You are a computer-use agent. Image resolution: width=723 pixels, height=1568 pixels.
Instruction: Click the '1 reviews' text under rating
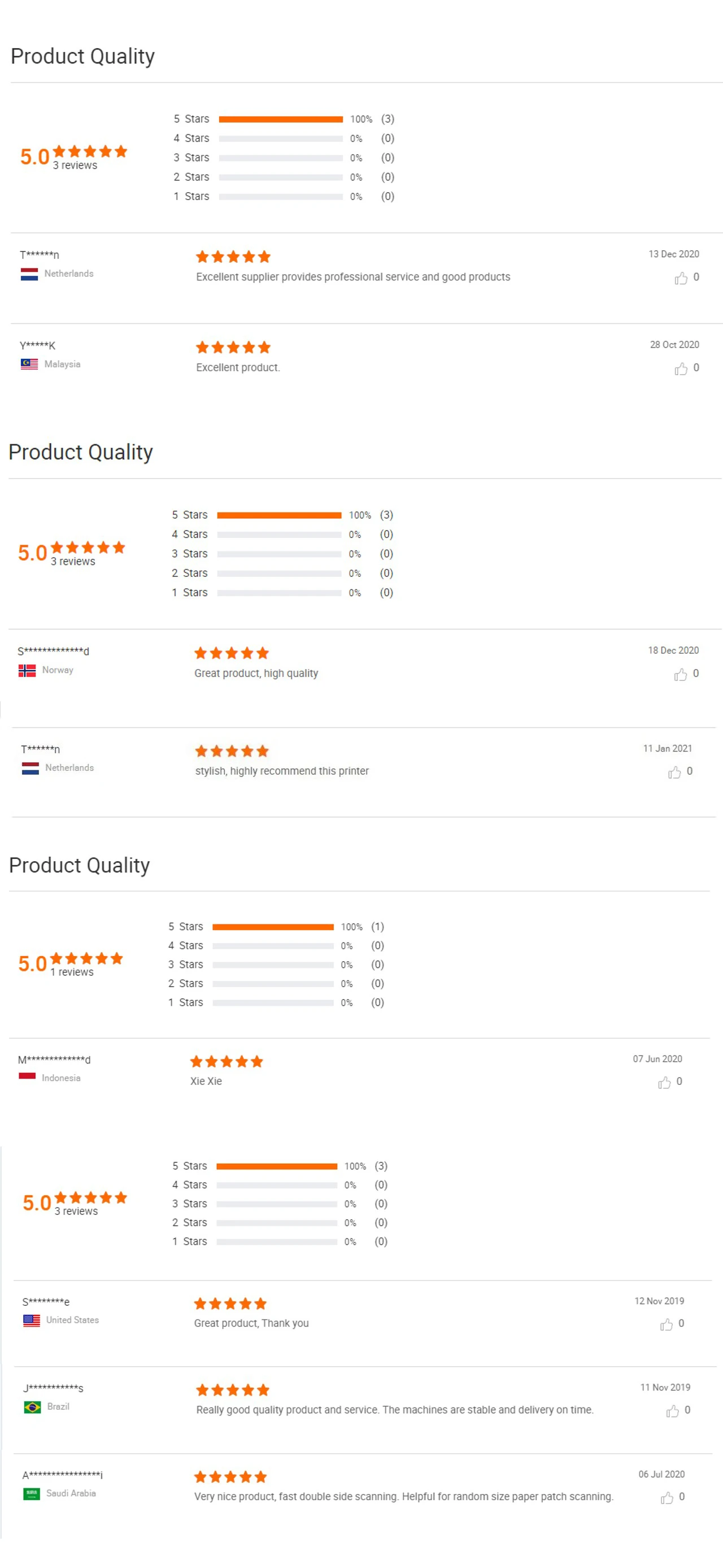pyautogui.click(x=72, y=972)
